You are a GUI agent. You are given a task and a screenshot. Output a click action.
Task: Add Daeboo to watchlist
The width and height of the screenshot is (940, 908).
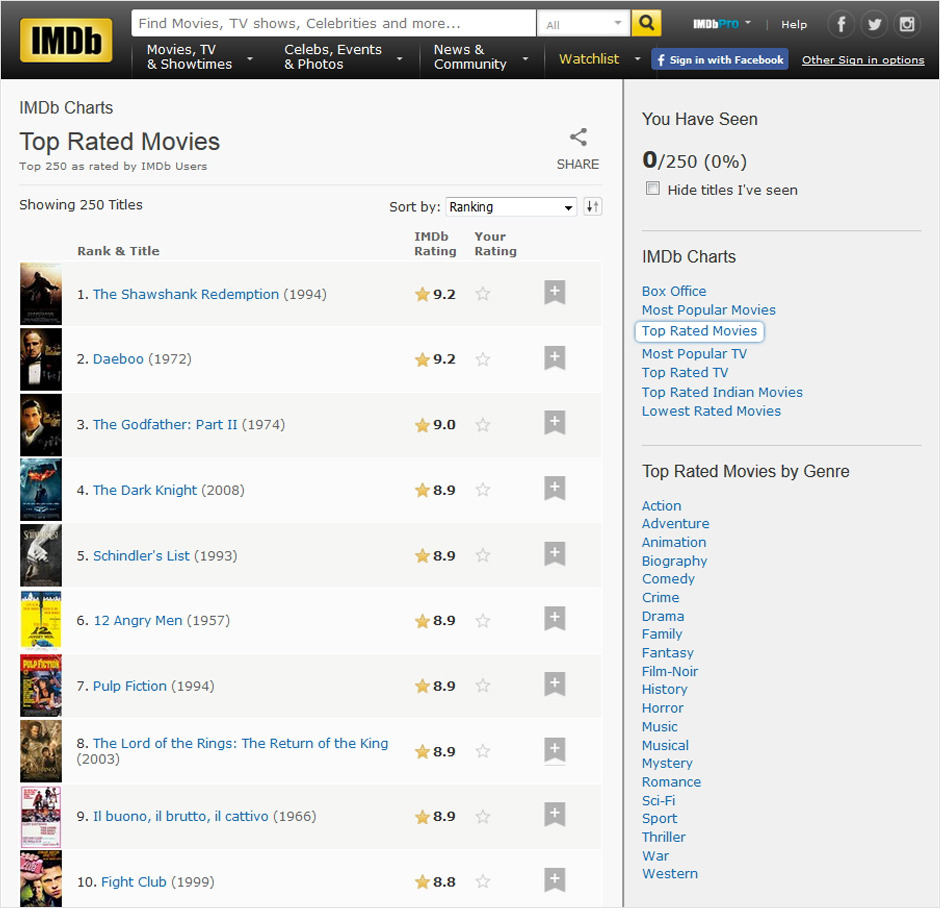[x=555, y=358]
